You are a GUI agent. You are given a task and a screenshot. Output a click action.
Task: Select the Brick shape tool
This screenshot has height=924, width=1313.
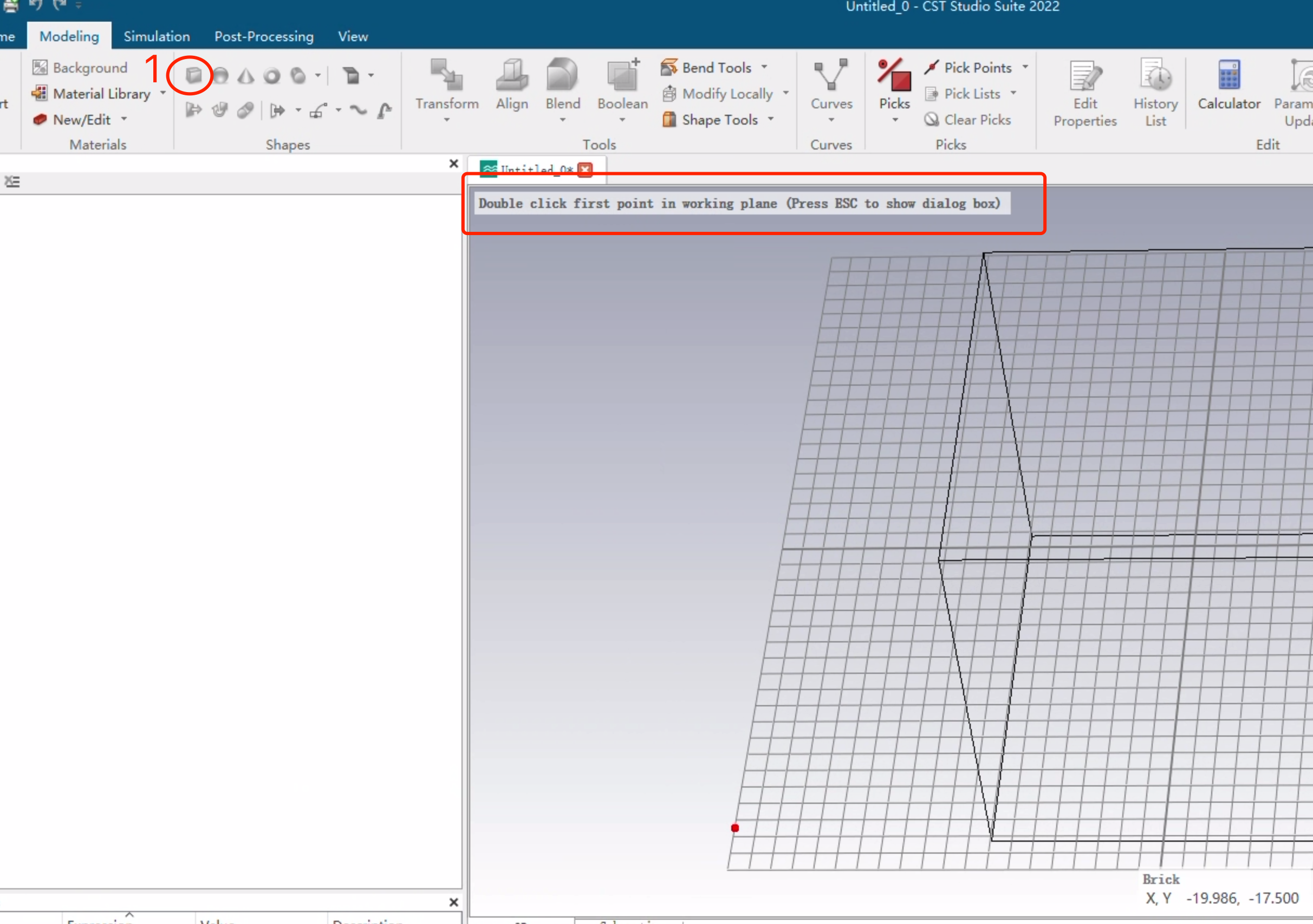(x=194, y=75)
